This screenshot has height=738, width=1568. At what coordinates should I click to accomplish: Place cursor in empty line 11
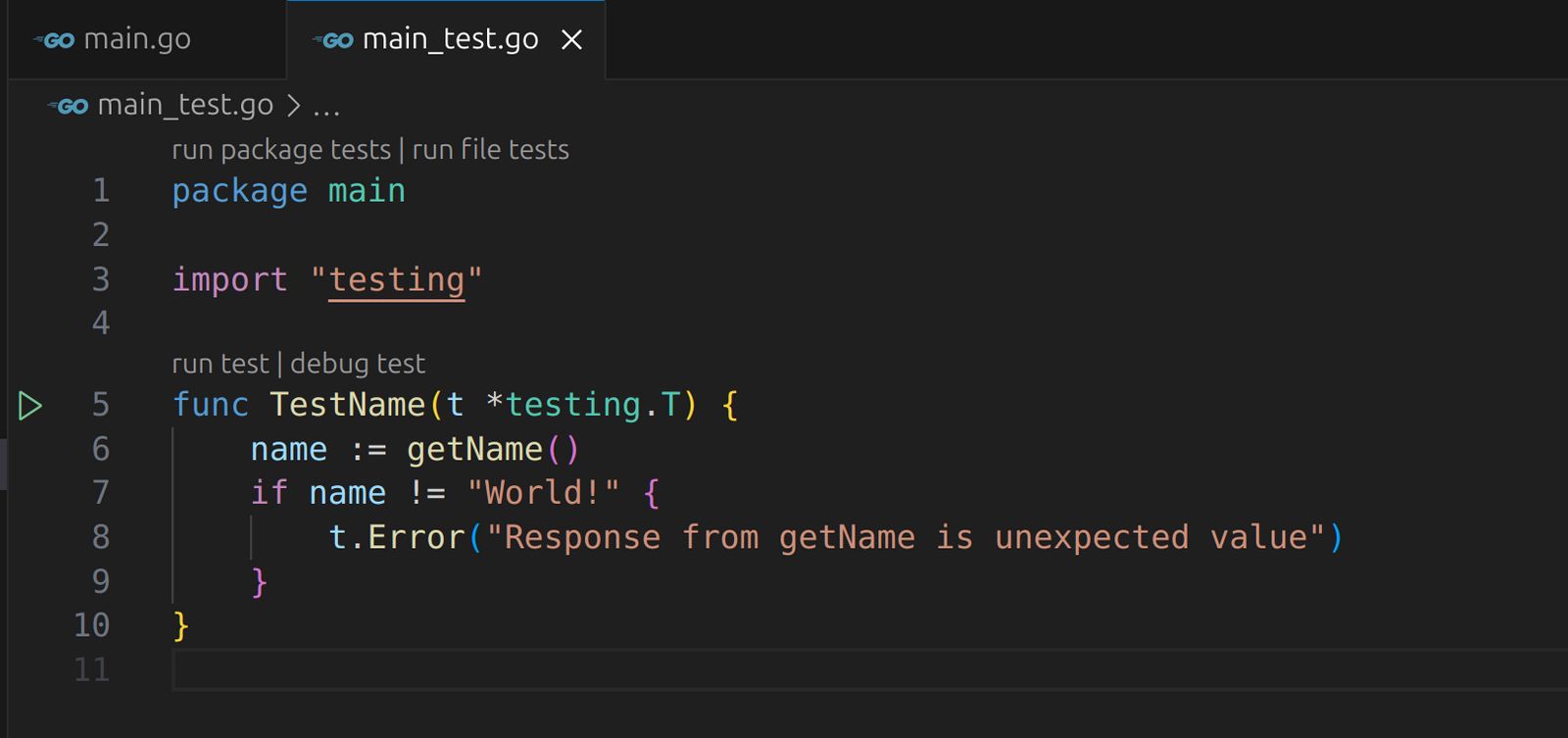[x=588, y=670]
